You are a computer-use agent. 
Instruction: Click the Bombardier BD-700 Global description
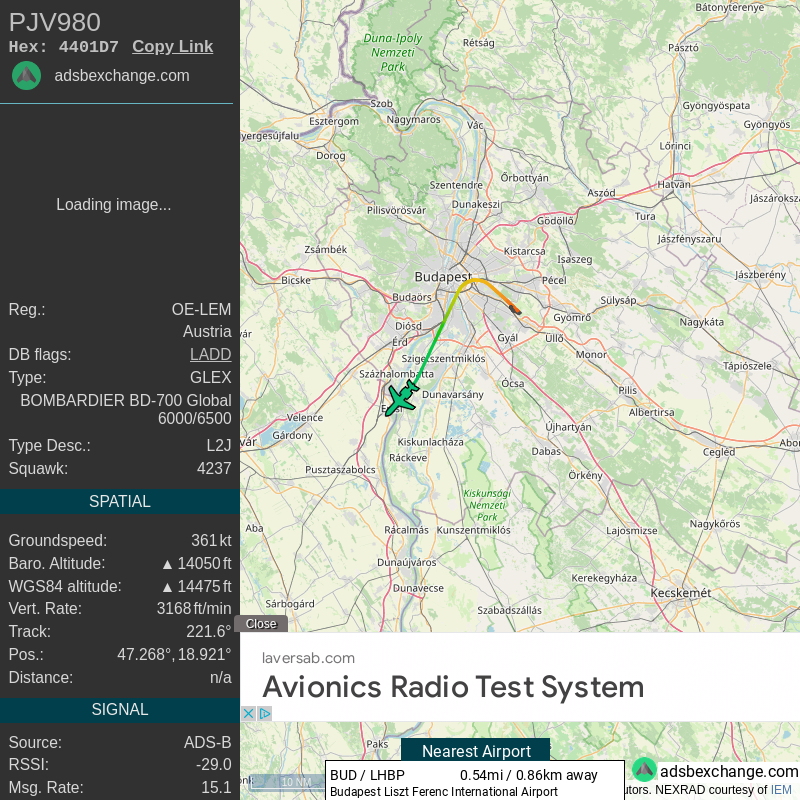coord(126,409)
